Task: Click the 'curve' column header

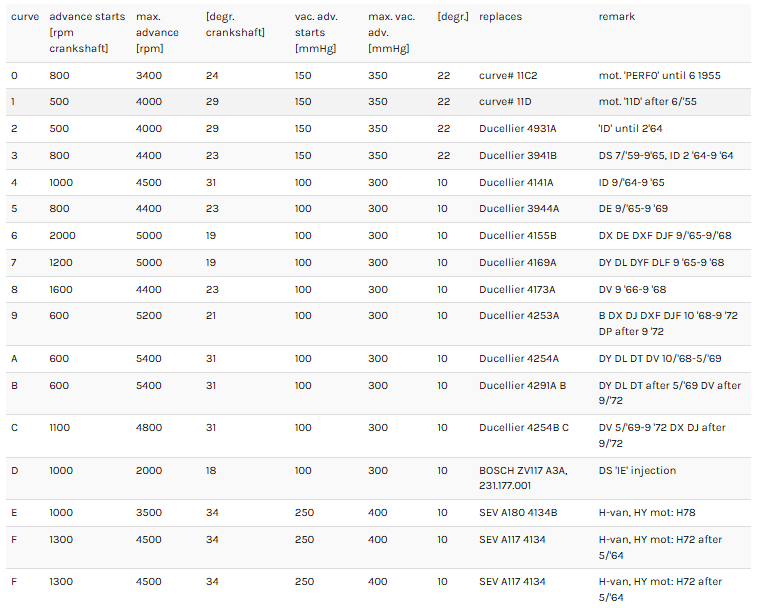Action: [x=25, y=16]
